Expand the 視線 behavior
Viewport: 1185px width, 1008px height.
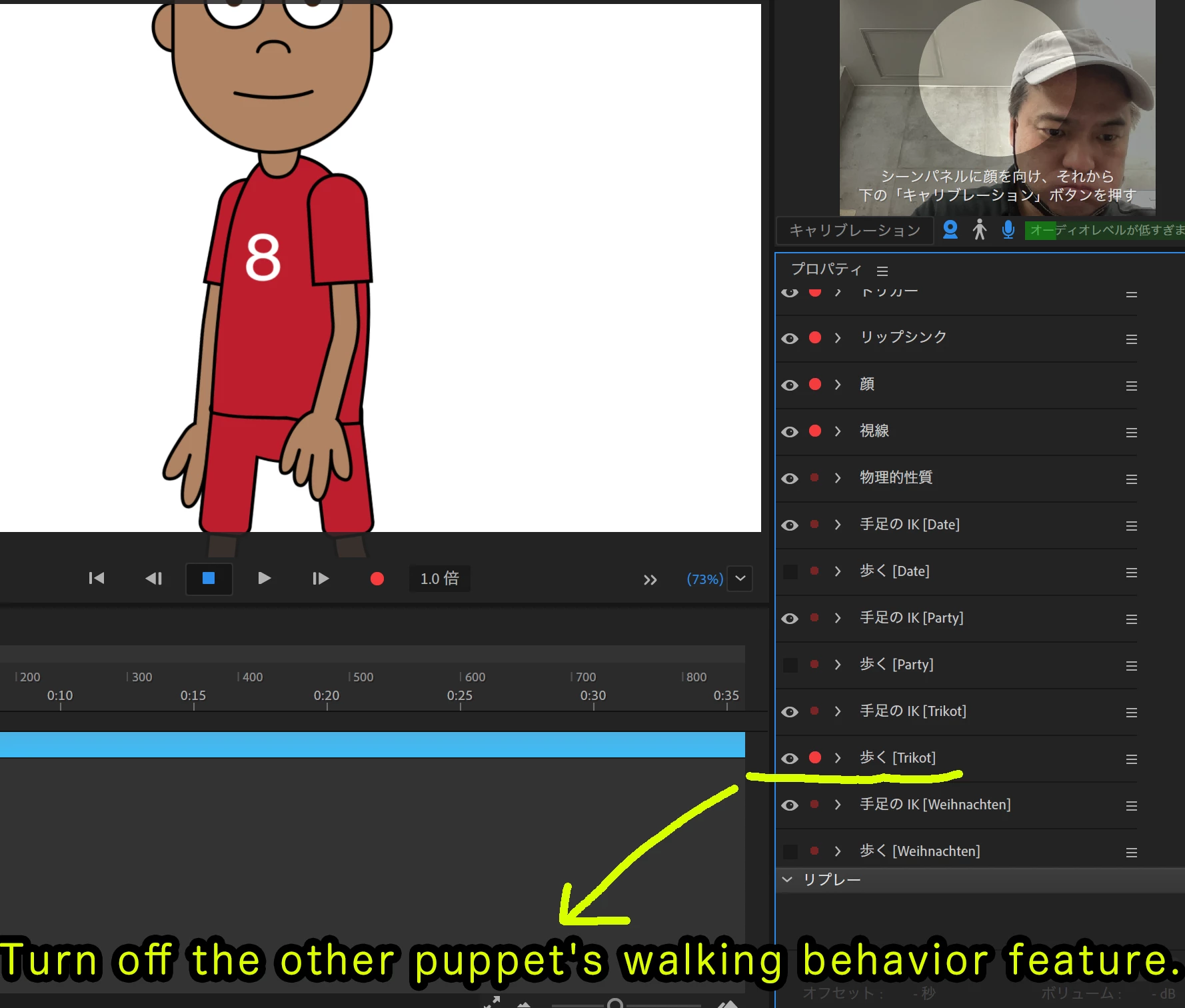[838, 431]
